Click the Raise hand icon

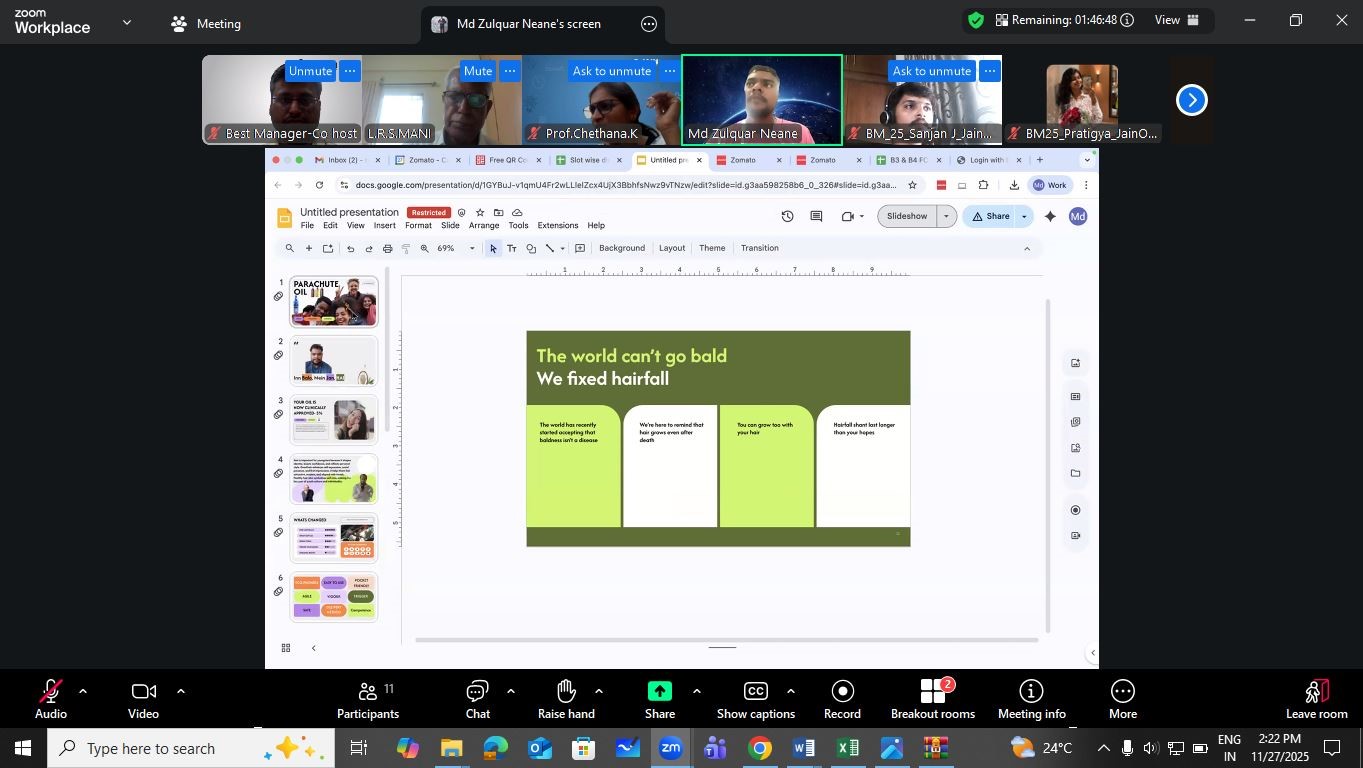point(566,698)
